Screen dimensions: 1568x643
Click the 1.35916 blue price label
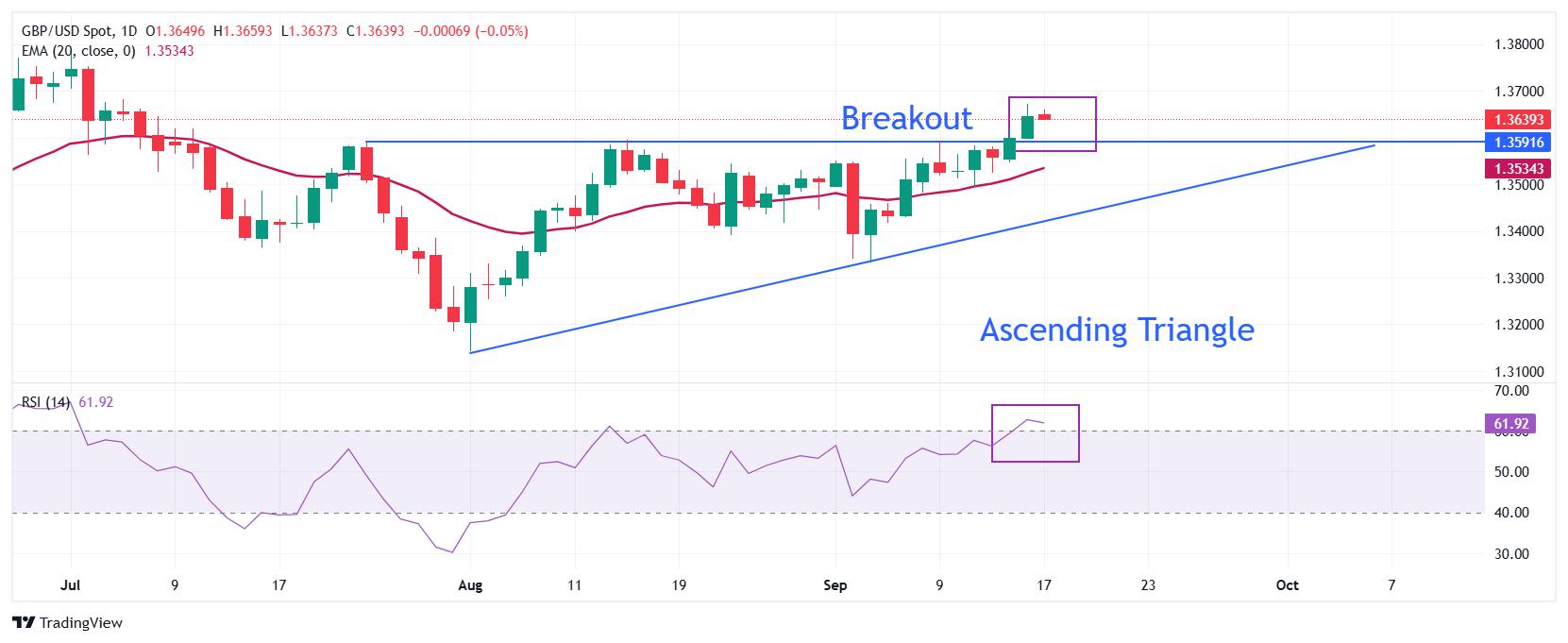click(1519, 143)
